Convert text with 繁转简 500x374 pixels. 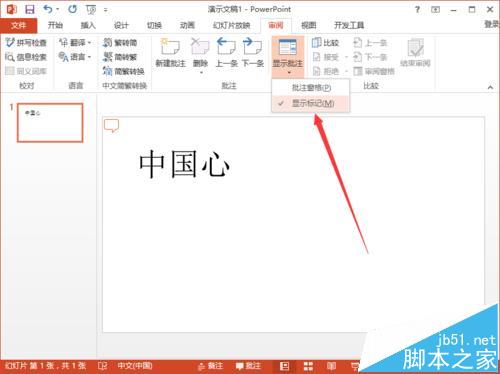(x=120, y=42)
